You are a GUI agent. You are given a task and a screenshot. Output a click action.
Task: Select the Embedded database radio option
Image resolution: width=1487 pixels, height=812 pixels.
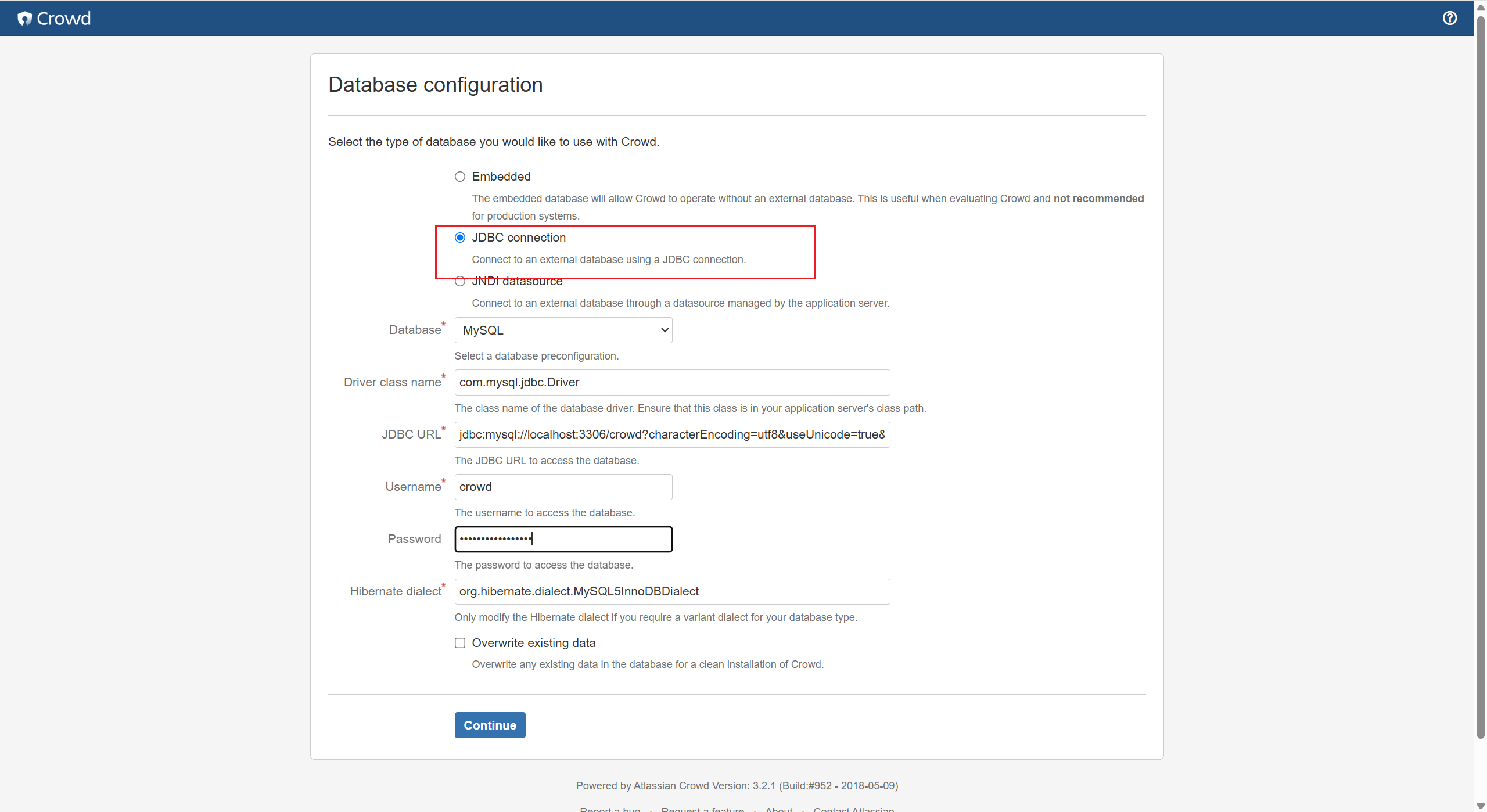[460, 177]
